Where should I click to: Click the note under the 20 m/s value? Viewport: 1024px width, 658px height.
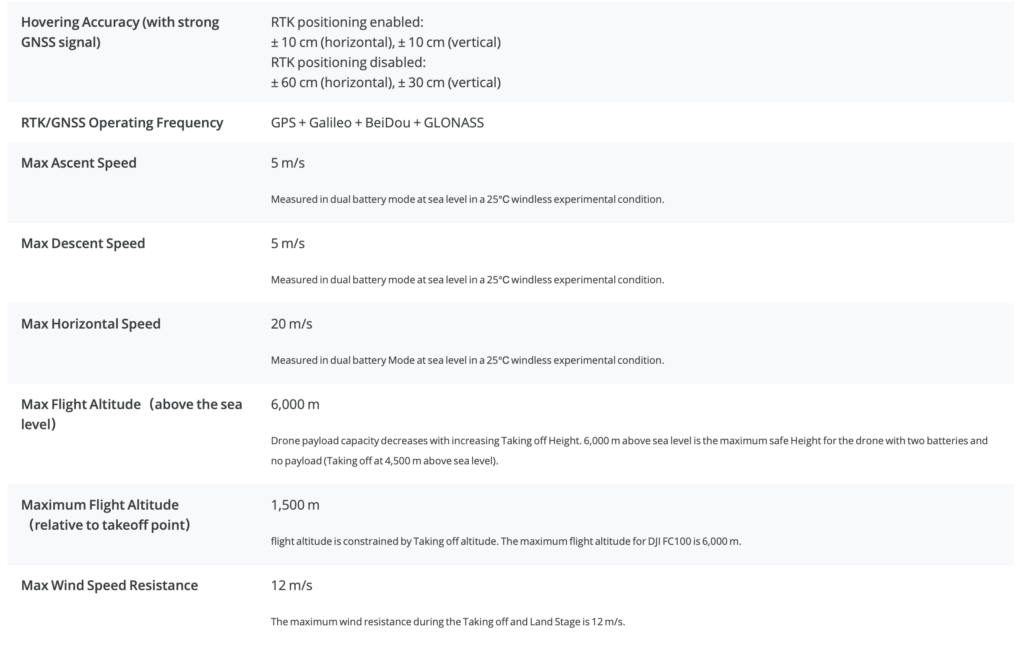click(x=467, y=360)
